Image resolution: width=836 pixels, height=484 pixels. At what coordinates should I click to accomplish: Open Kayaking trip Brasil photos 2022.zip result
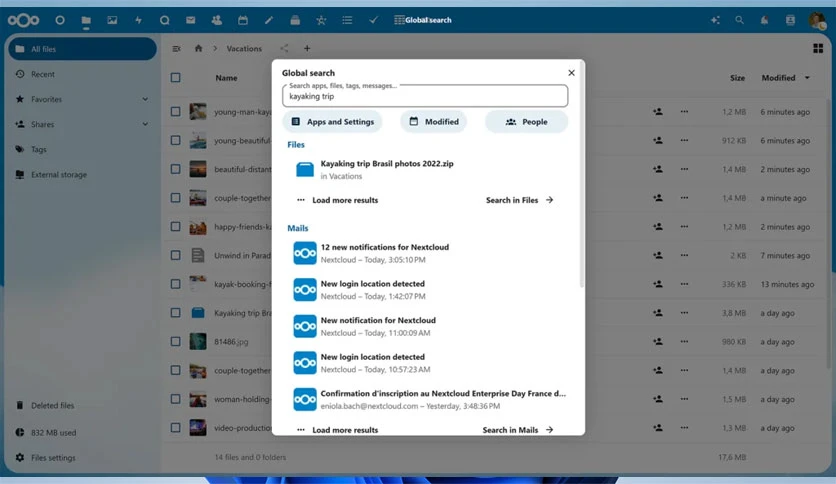pyautogui.click(x=425, y=170)
